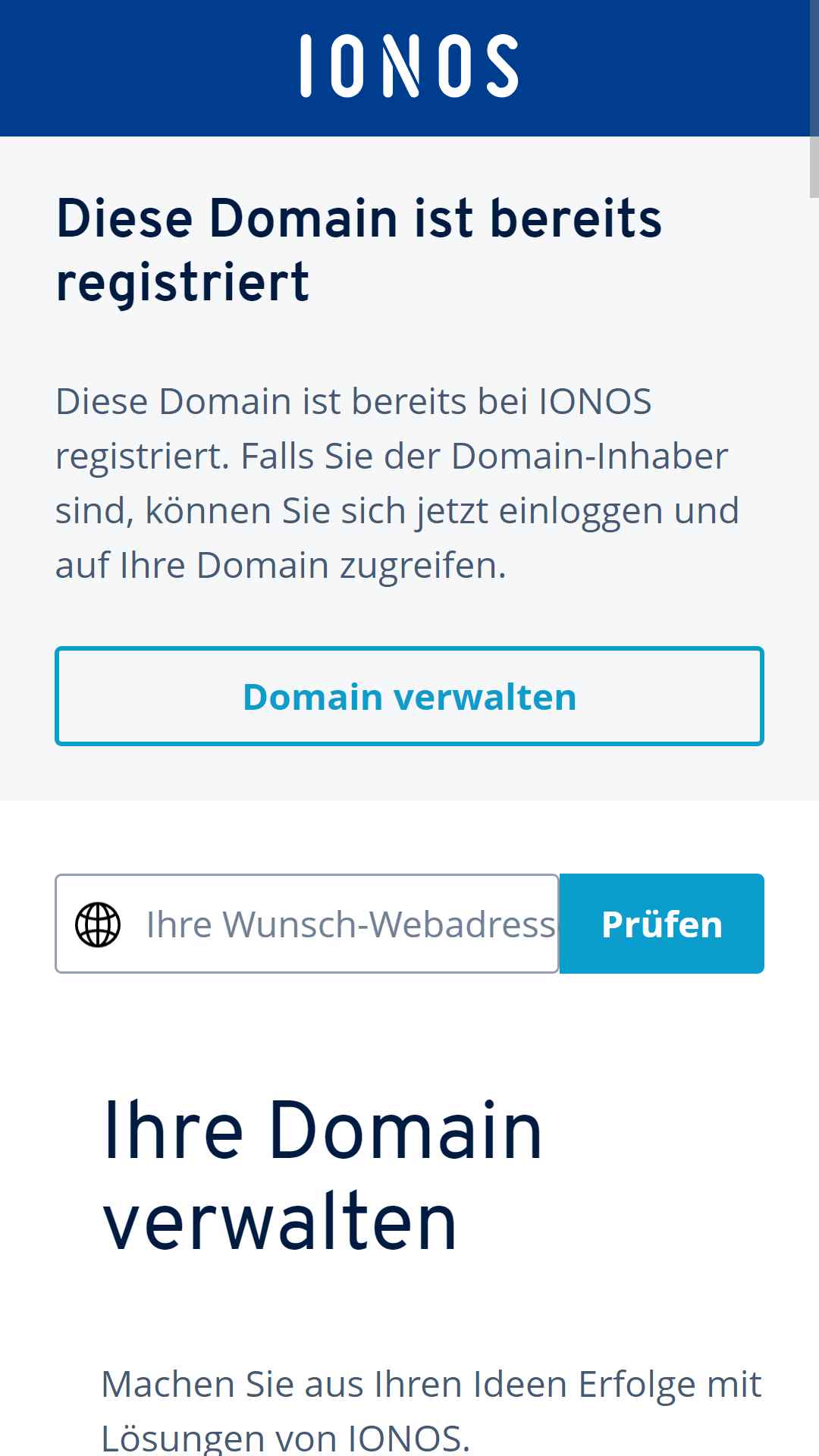This screenshot has height=1456, width=819.
Task: Click the large Ihre Domain verwalten heading
Action: click(322, 1175)
